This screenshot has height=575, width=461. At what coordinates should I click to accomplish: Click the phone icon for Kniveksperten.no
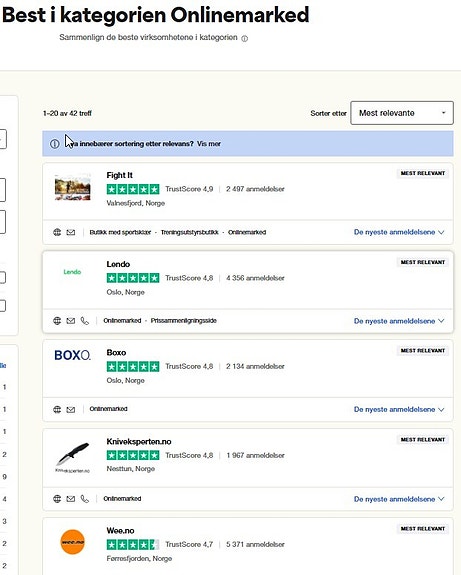click(85, 499)
